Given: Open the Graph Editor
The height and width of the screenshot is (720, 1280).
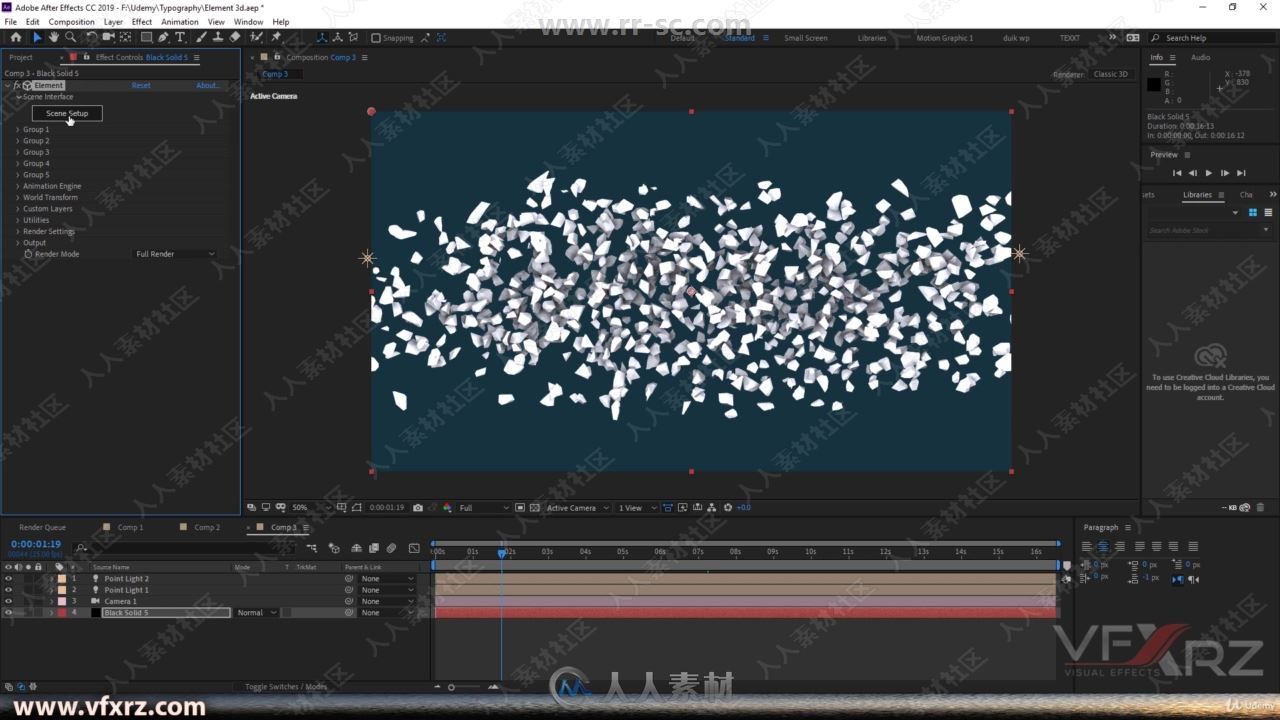Looking at the screenshot, I should pyautogui.click(x=414, y=548).
